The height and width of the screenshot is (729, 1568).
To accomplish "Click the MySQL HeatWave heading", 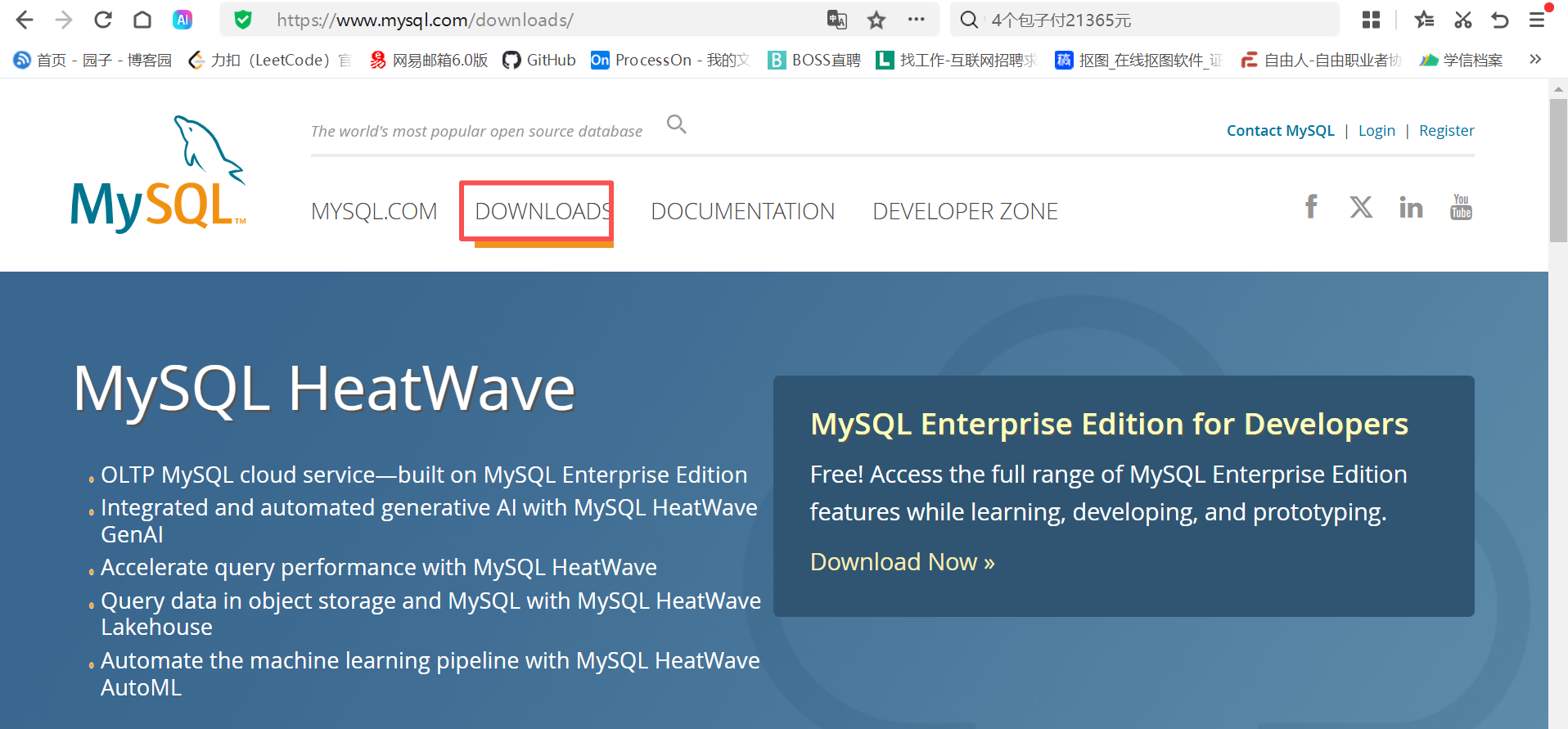I will (325, 388).
